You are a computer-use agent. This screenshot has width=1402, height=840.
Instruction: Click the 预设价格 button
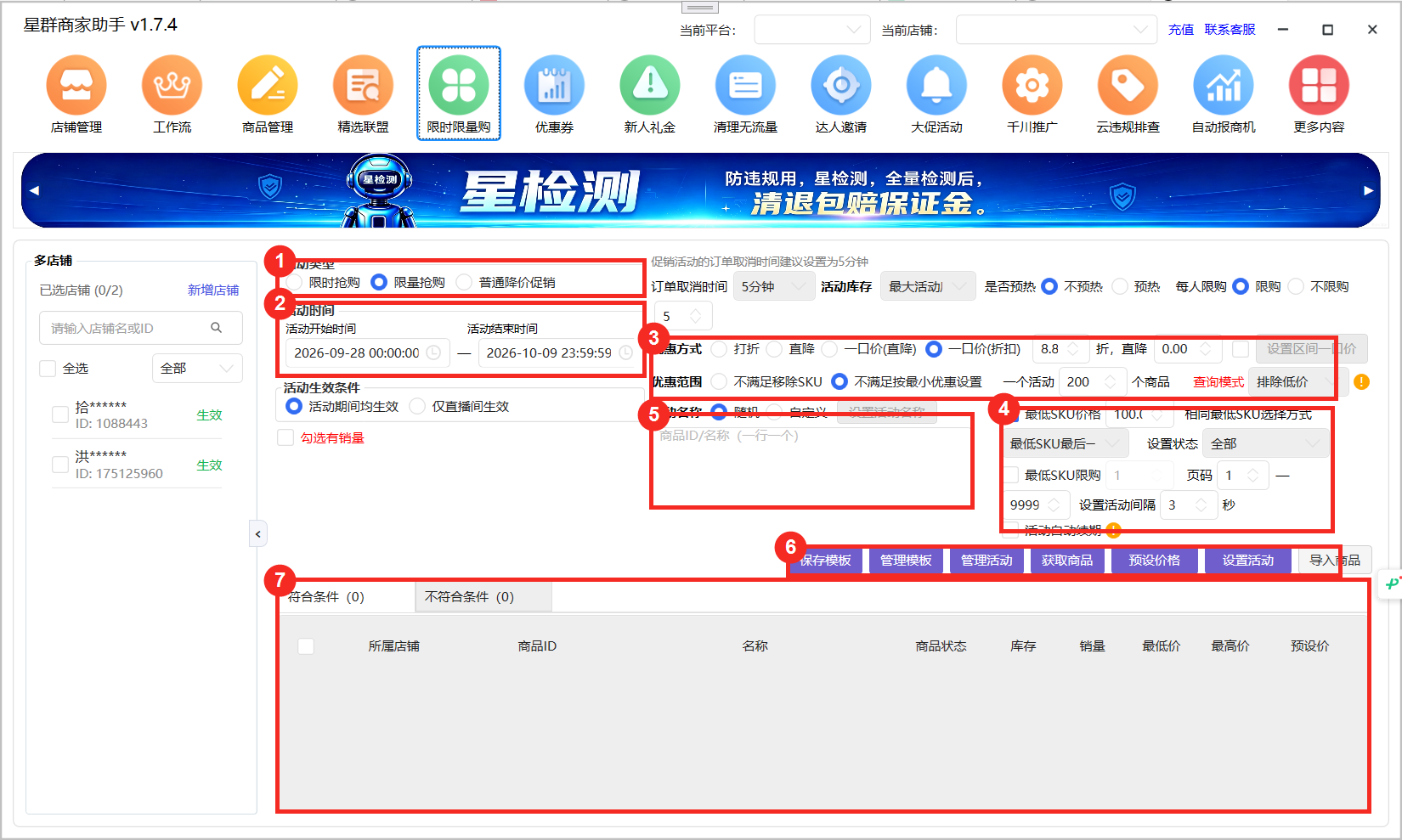(1154, 561)
